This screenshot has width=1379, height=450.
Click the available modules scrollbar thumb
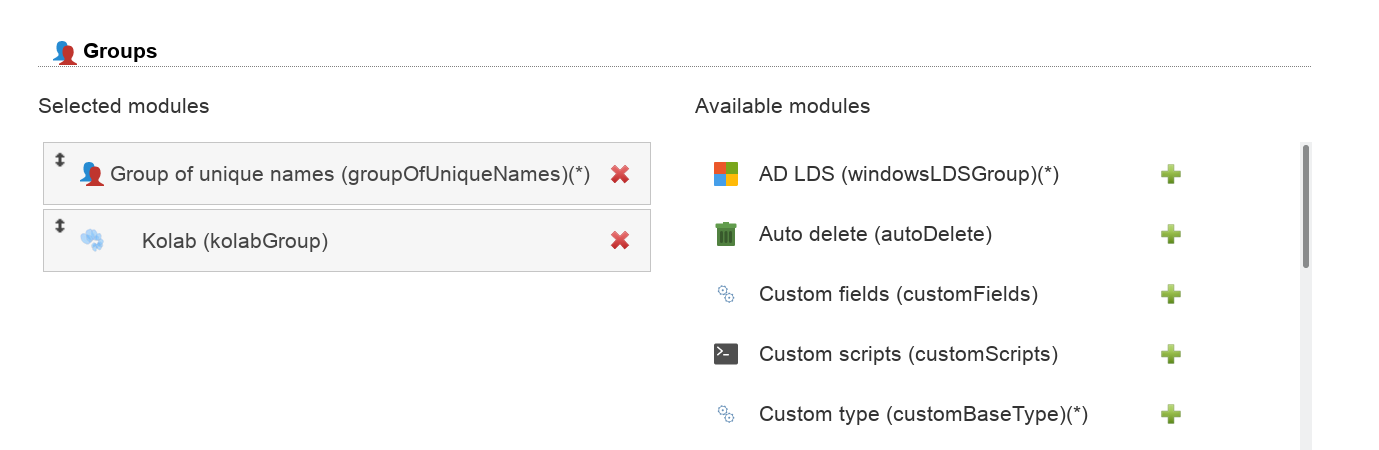coord(1305,207)
